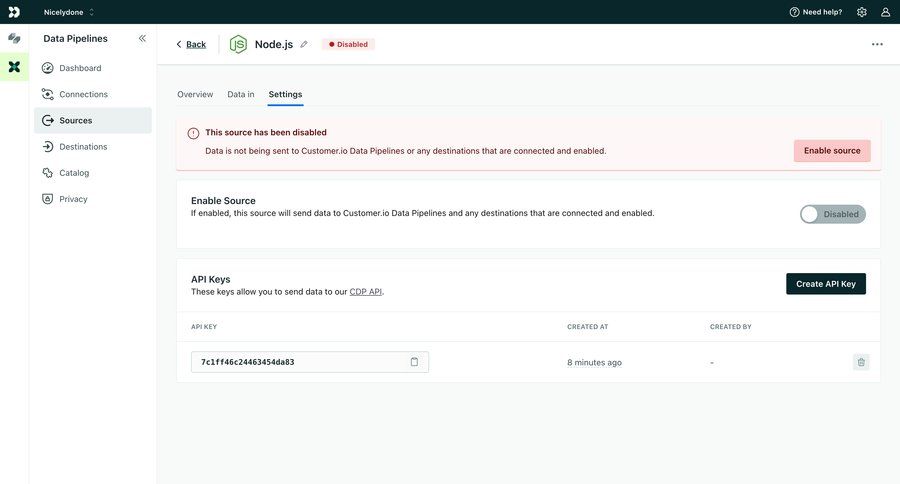Click the 'This source has been disabled' heading
The height and width of the screenshot is (484, 900).
[x=266, y=132]
